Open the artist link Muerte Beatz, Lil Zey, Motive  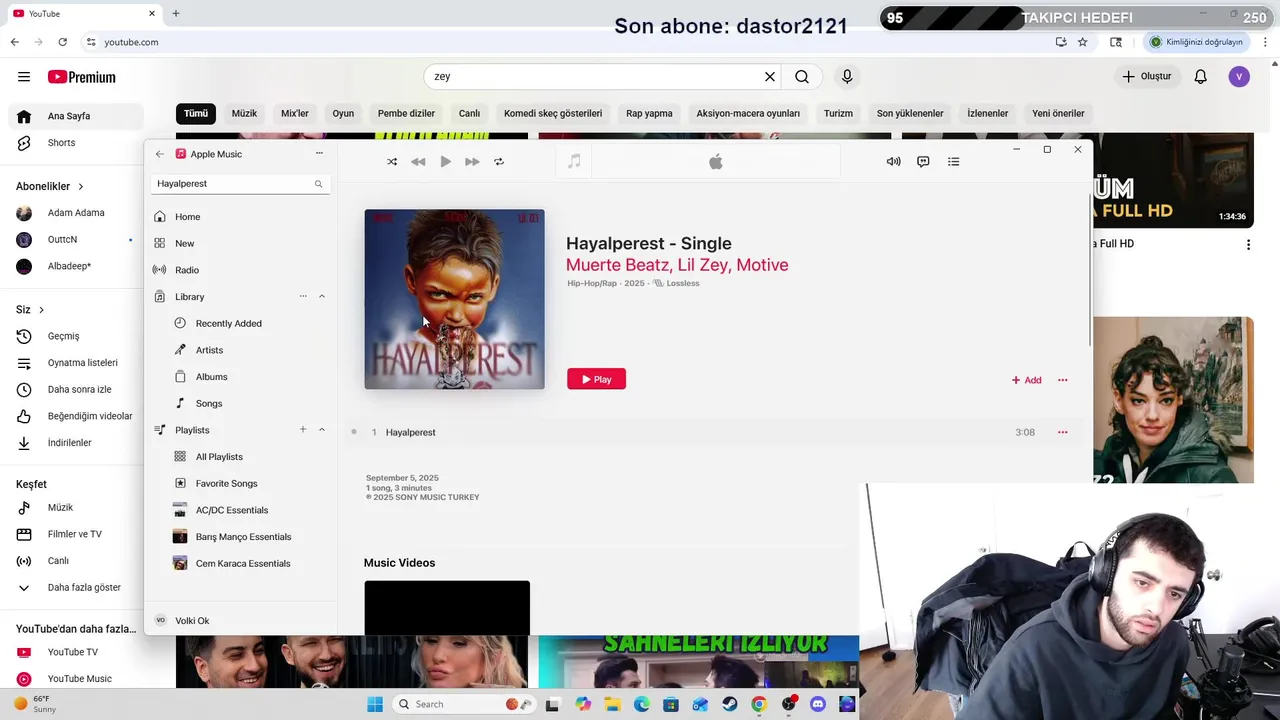[677, 265]
